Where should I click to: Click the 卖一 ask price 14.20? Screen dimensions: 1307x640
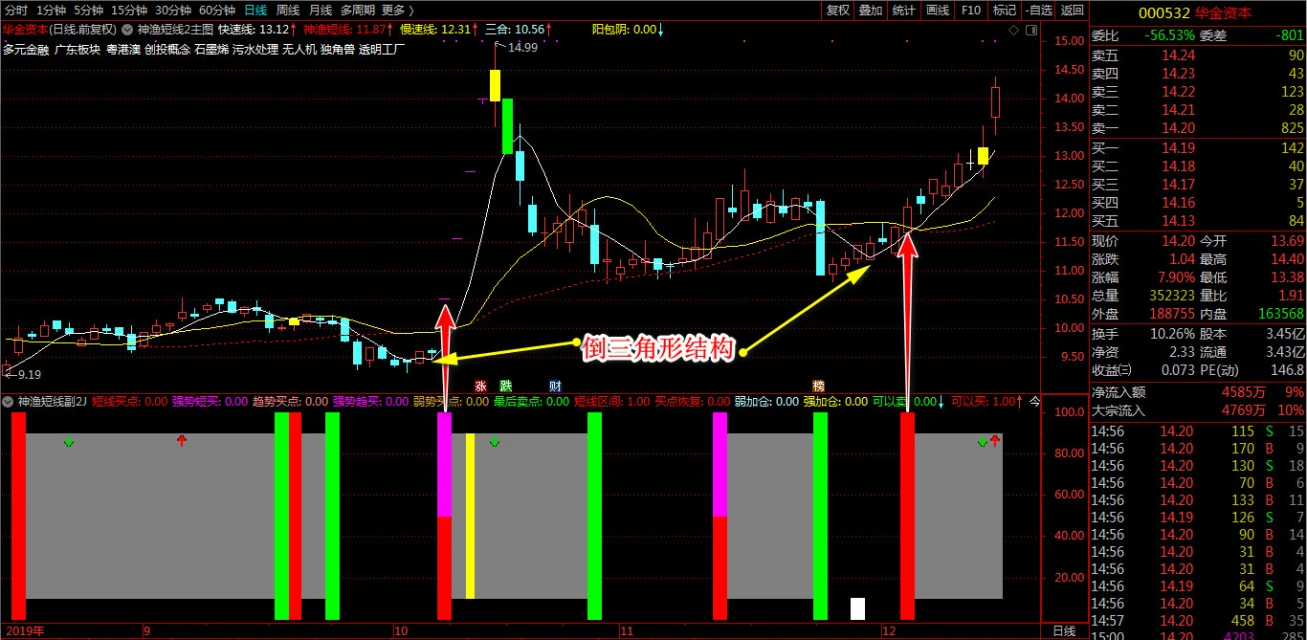1178,128
